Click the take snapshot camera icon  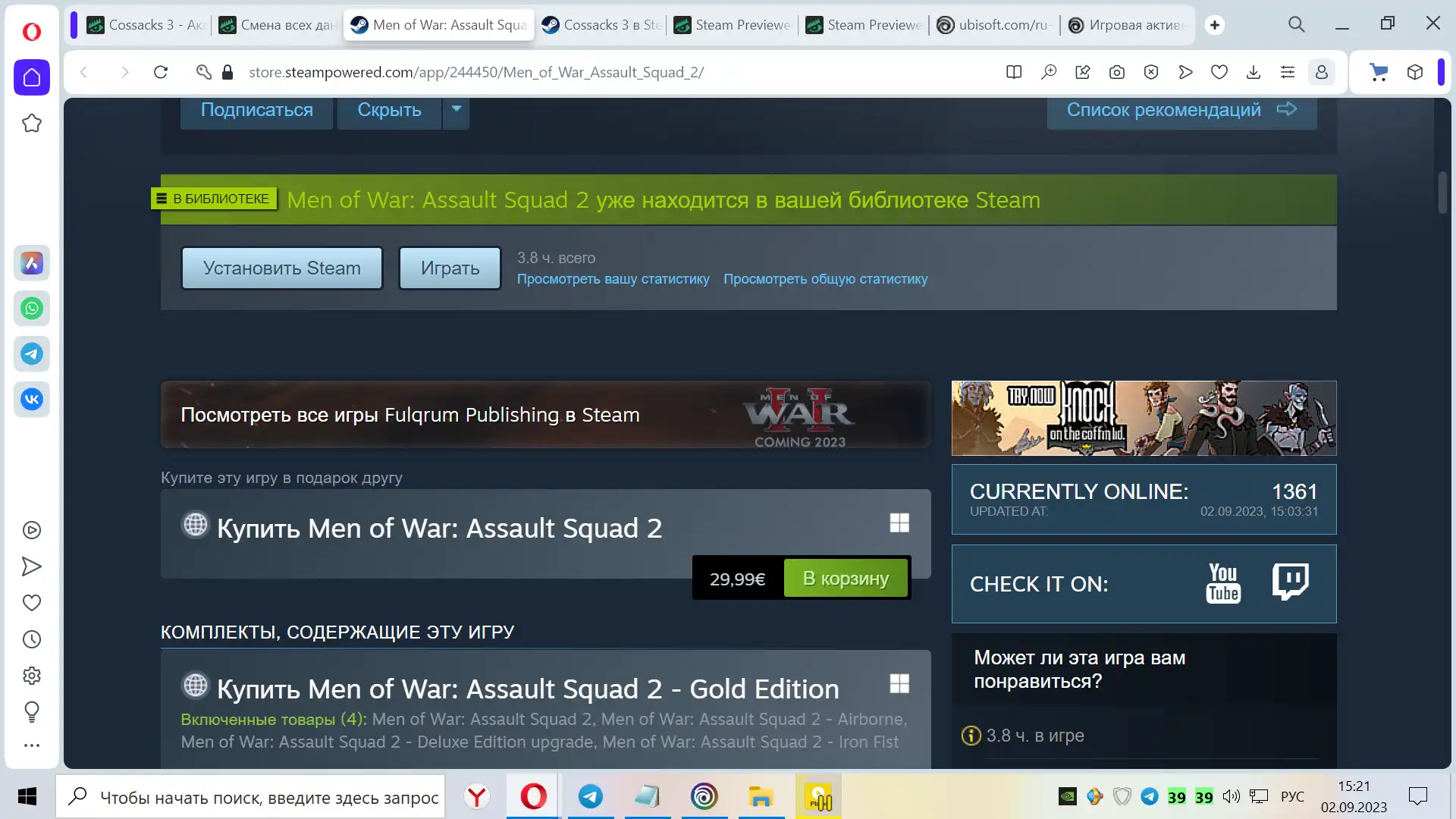[x=1117, y=72]
